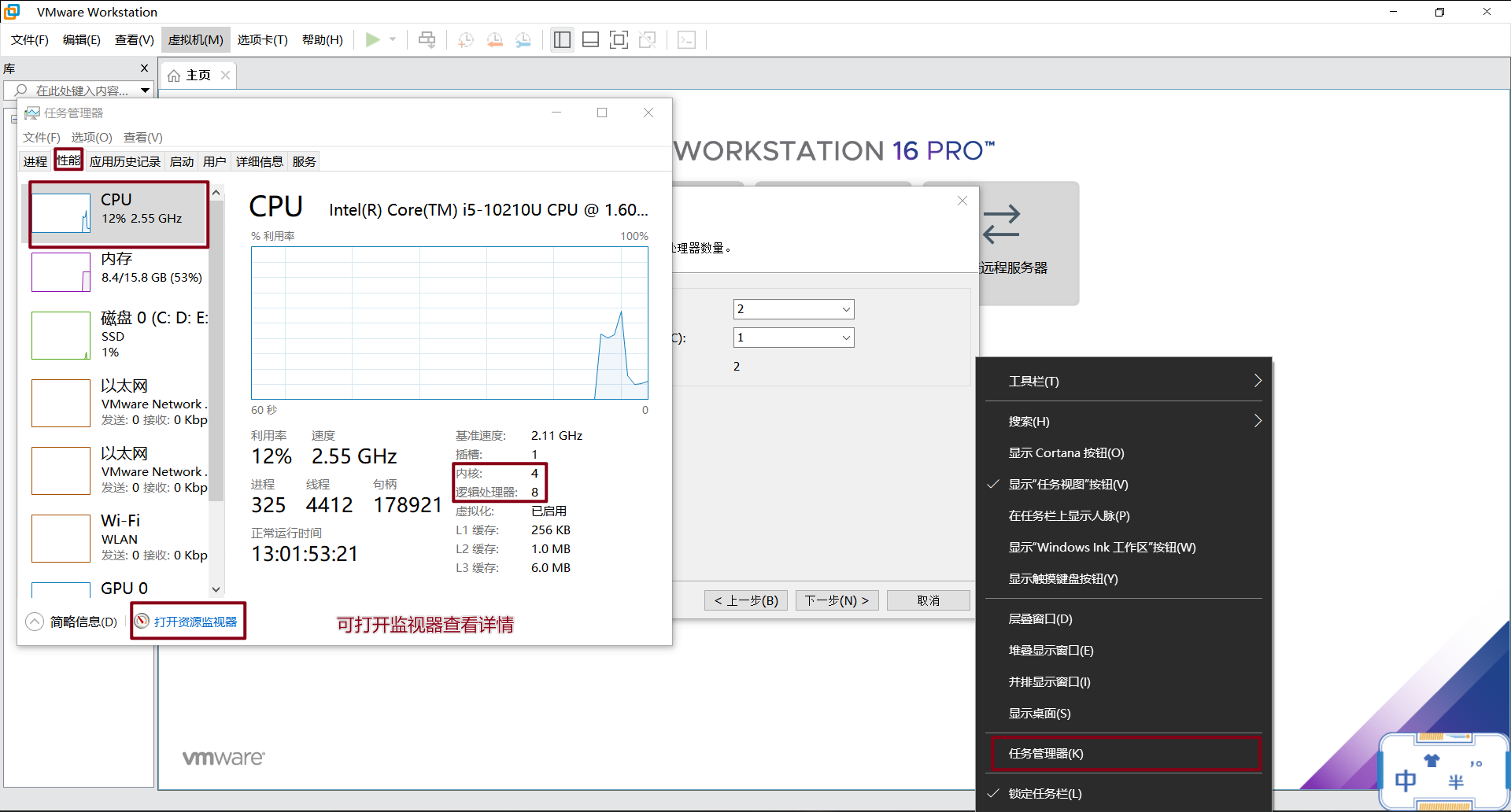Toggle 显示 Cortana 按钮(O)
The height and width of the screenshot is (812, 1511).
1124,452
